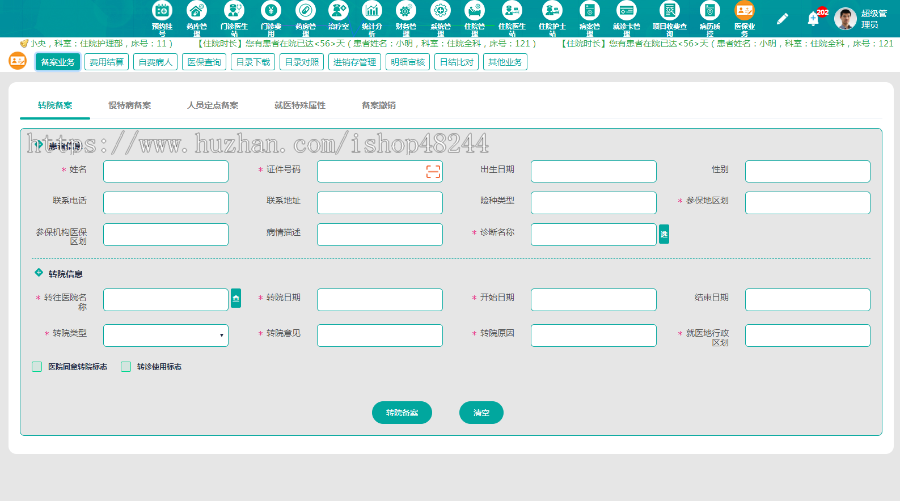
Task: Open the 病历质控 record quality control
Action: [x=710, y=18]
